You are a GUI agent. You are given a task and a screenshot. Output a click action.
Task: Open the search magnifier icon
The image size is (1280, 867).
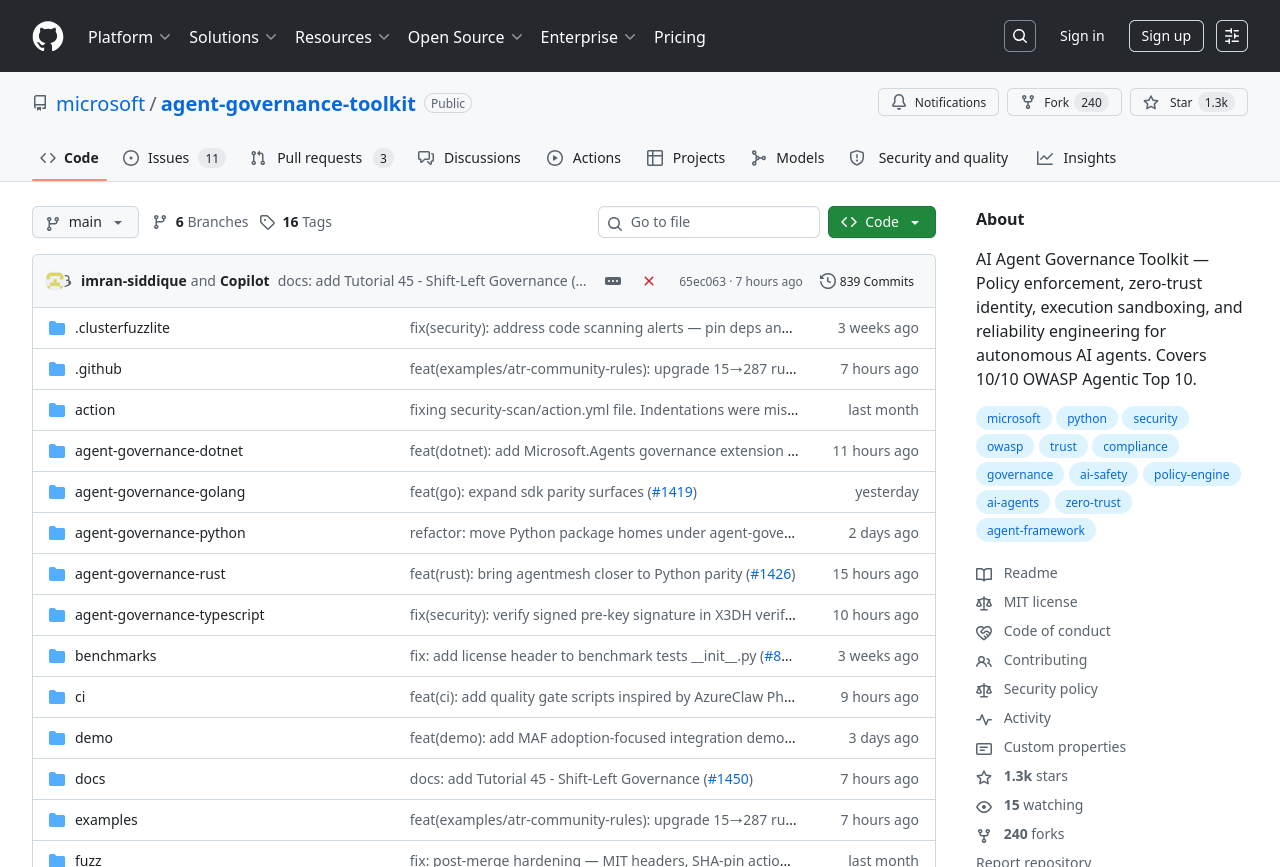point(1019,36)
